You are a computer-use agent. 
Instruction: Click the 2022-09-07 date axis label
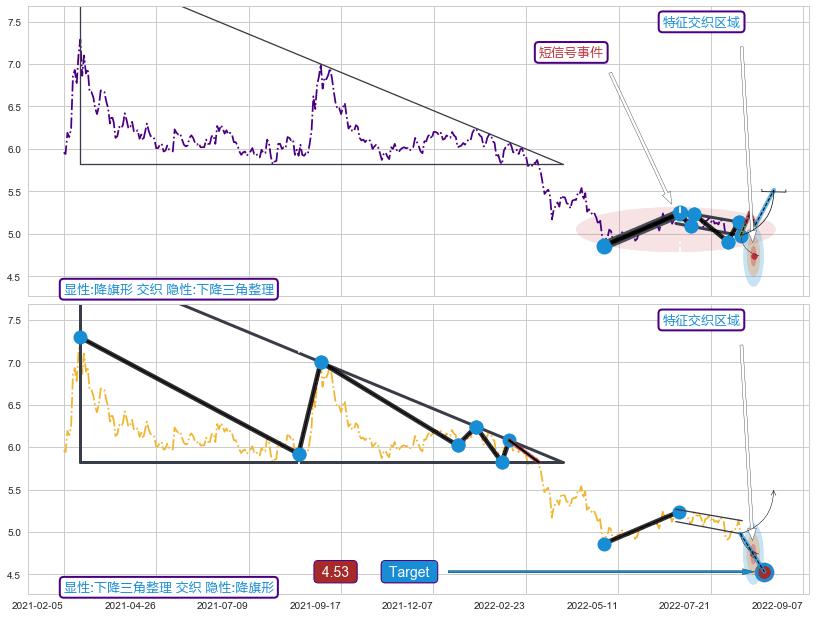776,605
